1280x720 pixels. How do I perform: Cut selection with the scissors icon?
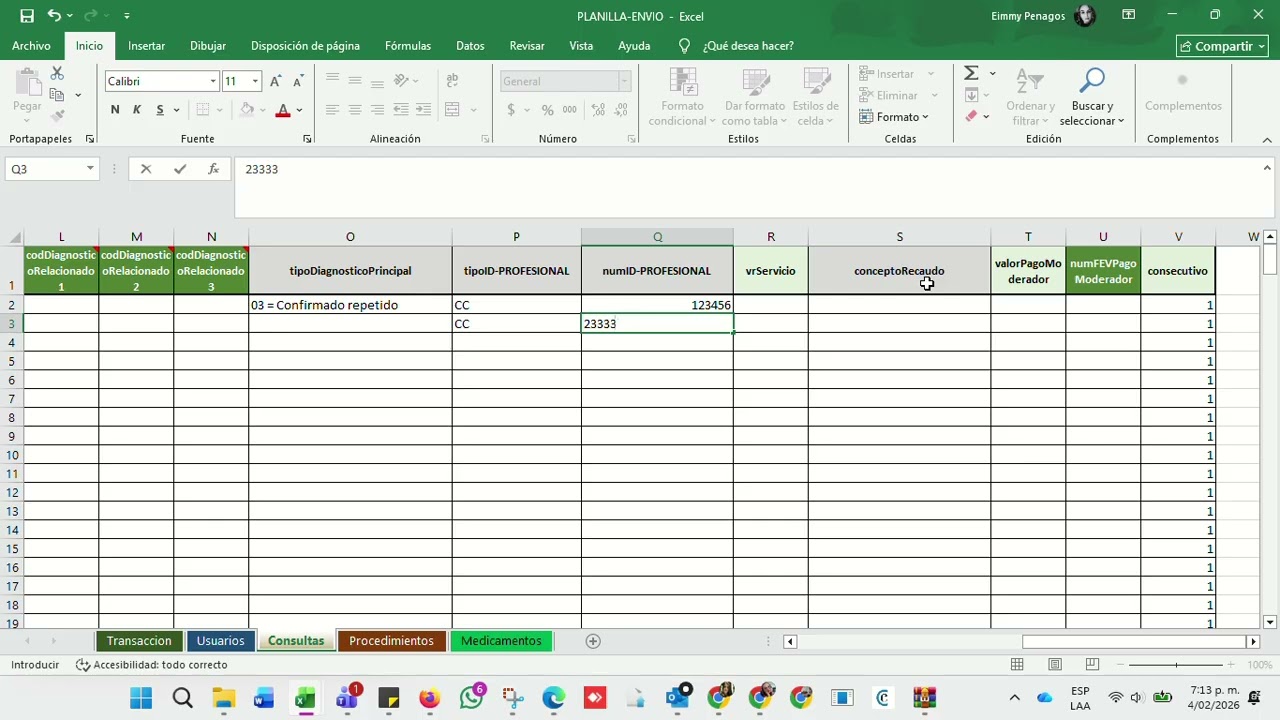tap(57, 74)
